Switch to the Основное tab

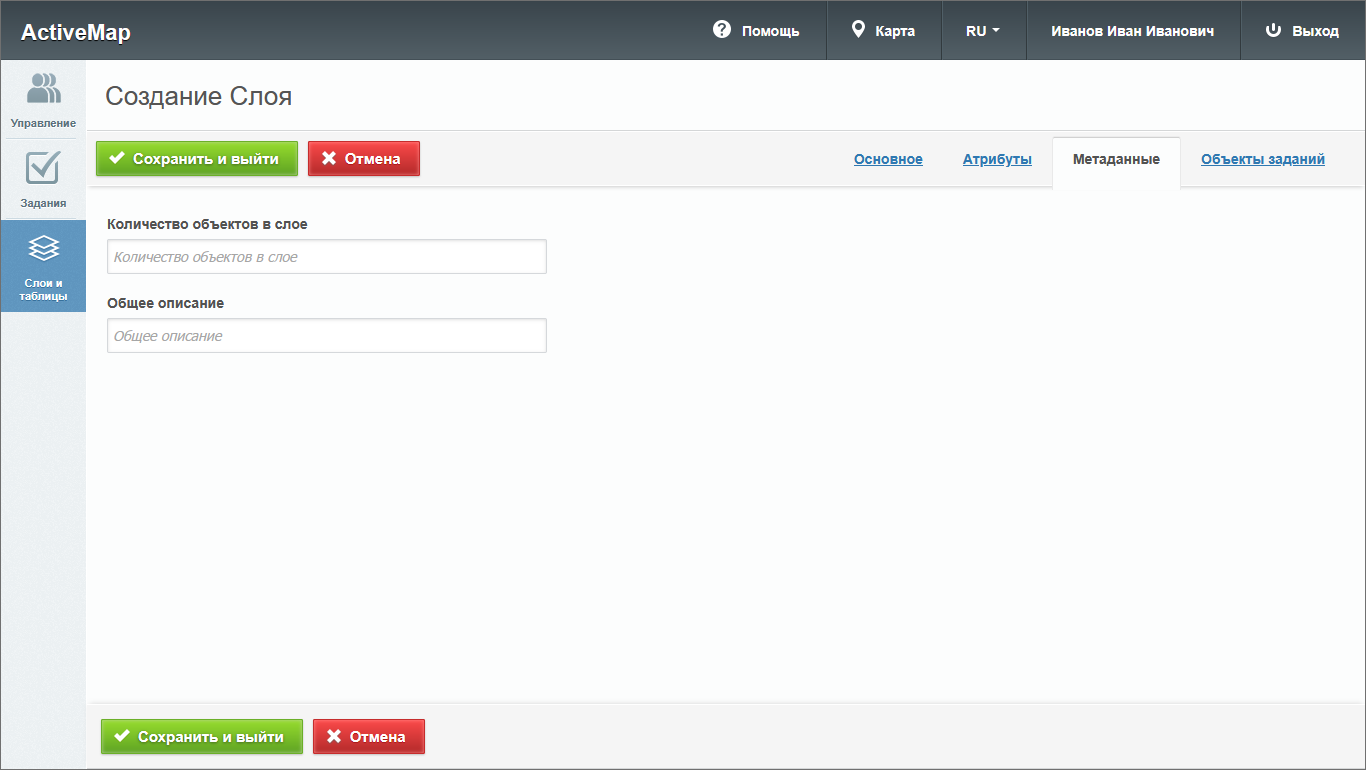tap(888, 159)
